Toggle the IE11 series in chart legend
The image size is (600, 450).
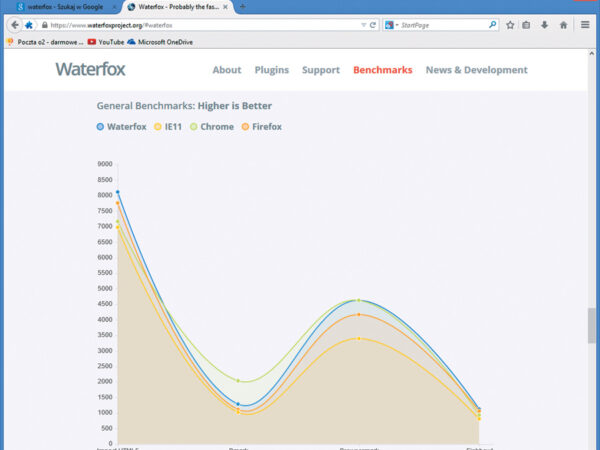pyautogui.click(x=174, y=127)
